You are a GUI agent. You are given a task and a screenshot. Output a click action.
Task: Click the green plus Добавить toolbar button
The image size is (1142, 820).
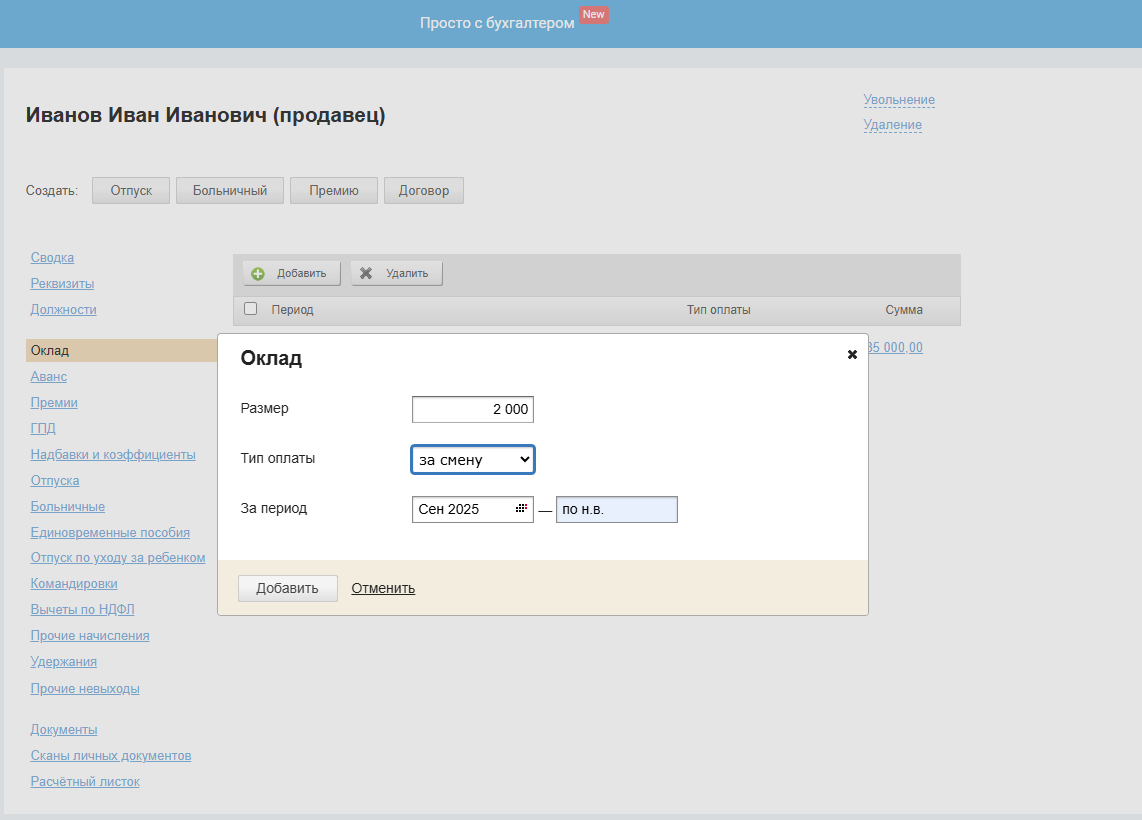[291, 273]
